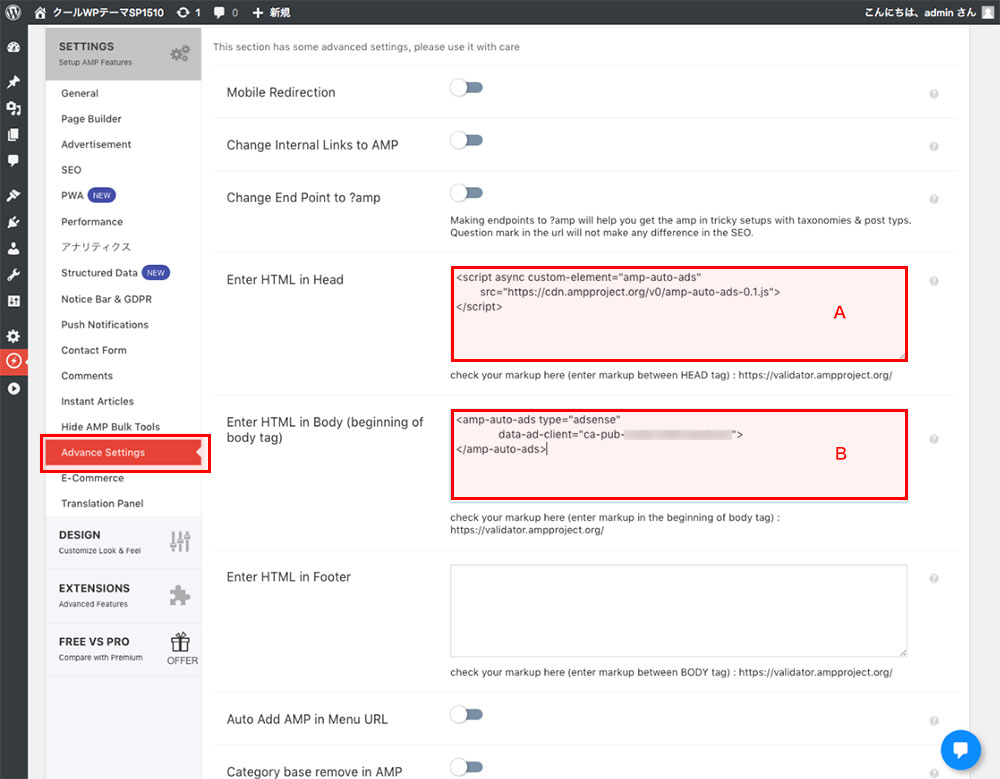Open the Page Builder tab
This screenshot has width=1000, height=779.
(x=91, y=119)
